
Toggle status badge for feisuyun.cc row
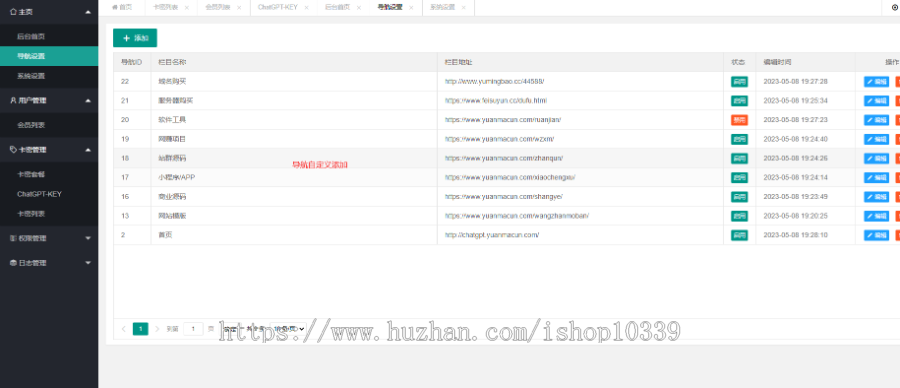[739, 101]
